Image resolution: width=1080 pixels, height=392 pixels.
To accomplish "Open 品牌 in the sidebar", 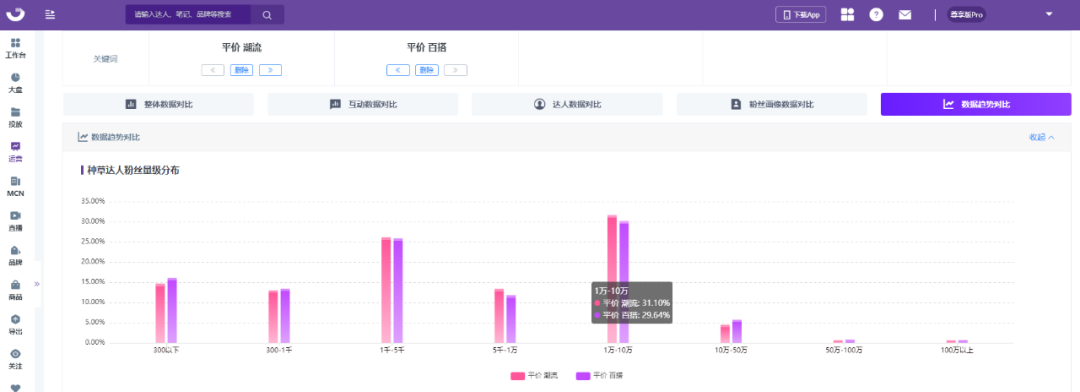I will click(15, 255).
